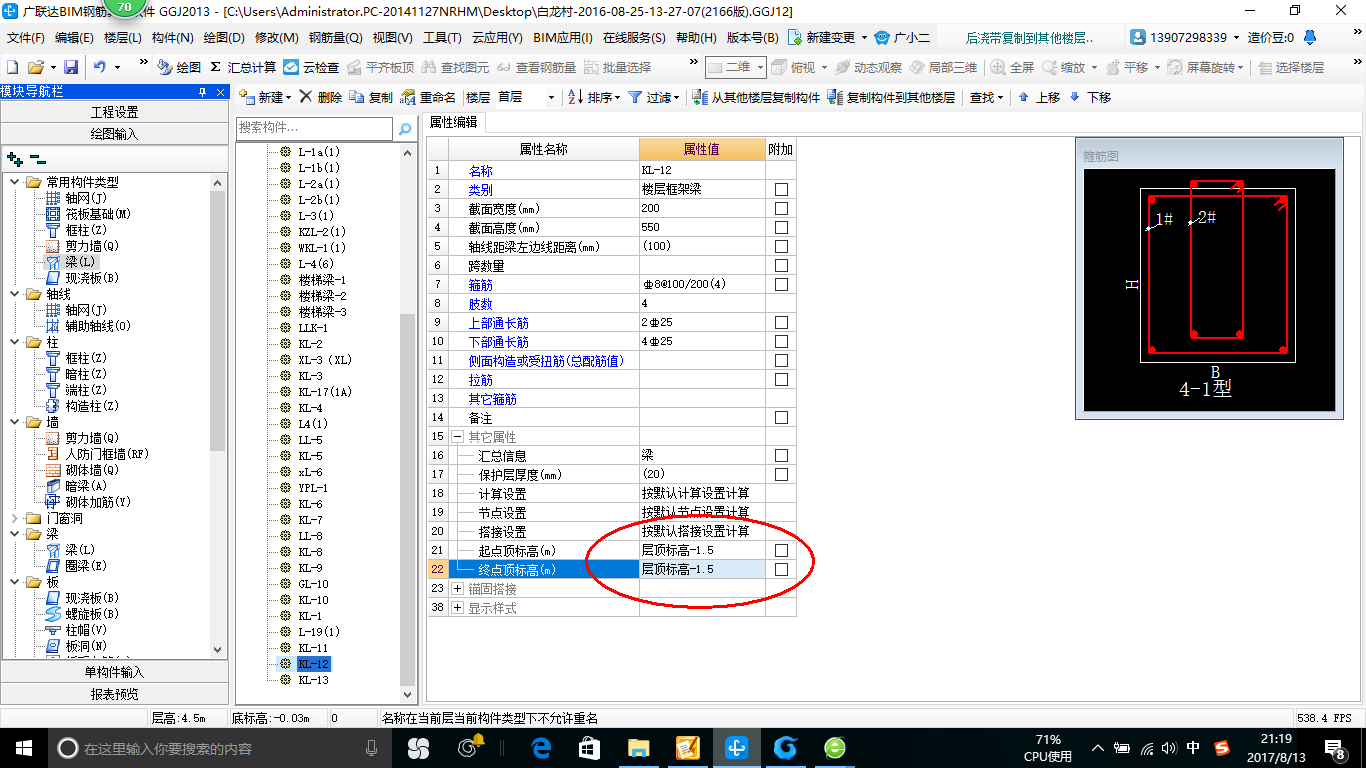
Task: Toggle 附加 checkbox for 截面高度 row
Action: (x=781, y=228)
